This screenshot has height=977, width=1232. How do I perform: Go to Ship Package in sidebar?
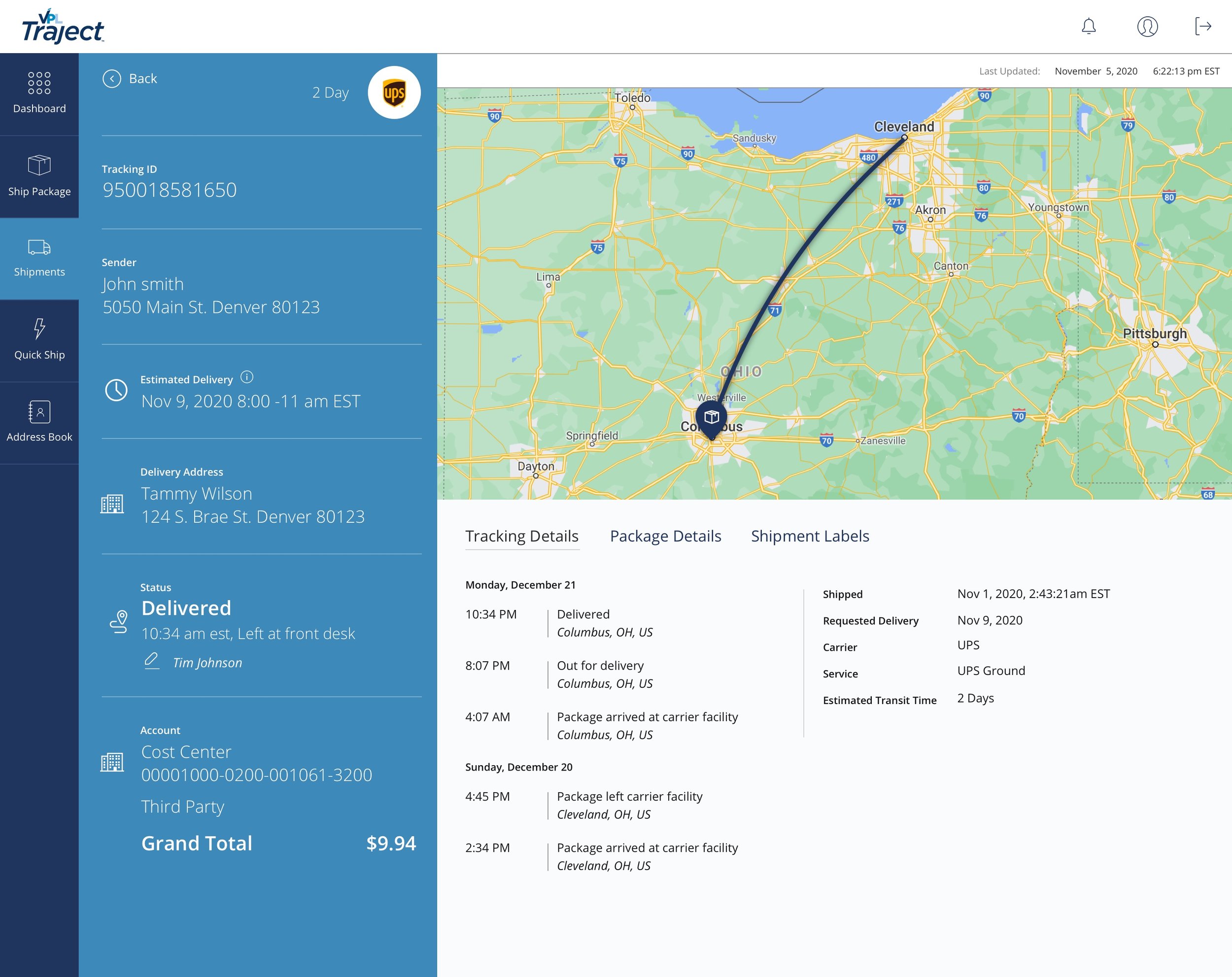point(39,176)
